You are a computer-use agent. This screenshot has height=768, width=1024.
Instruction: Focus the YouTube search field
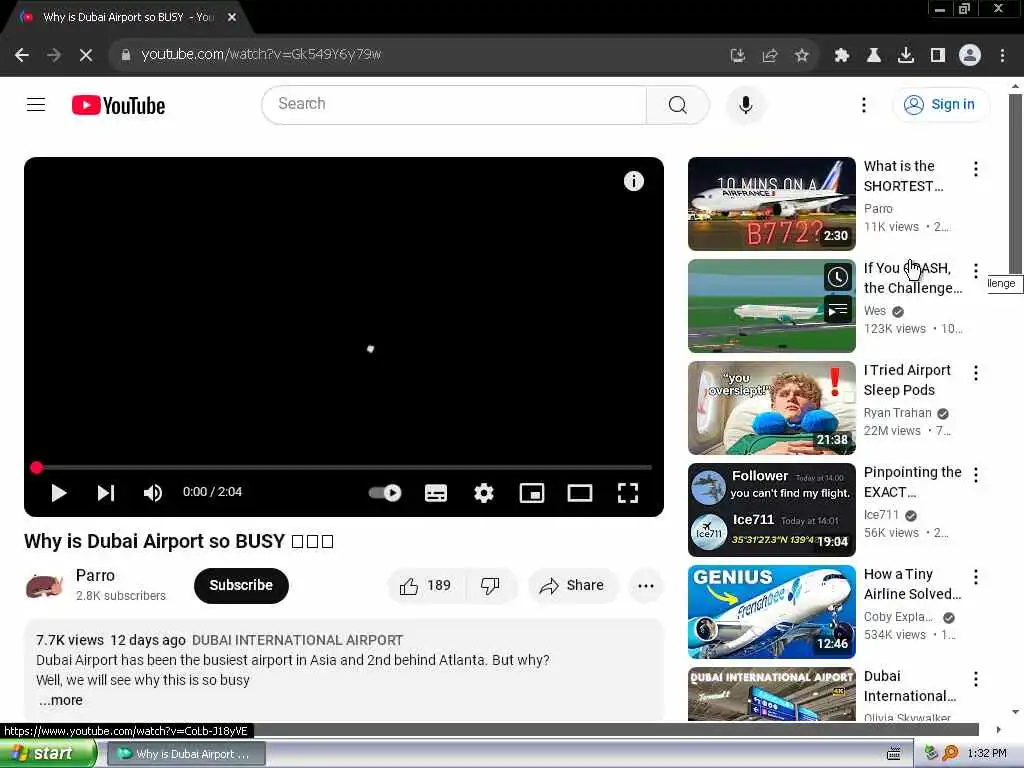coord(455,104)
